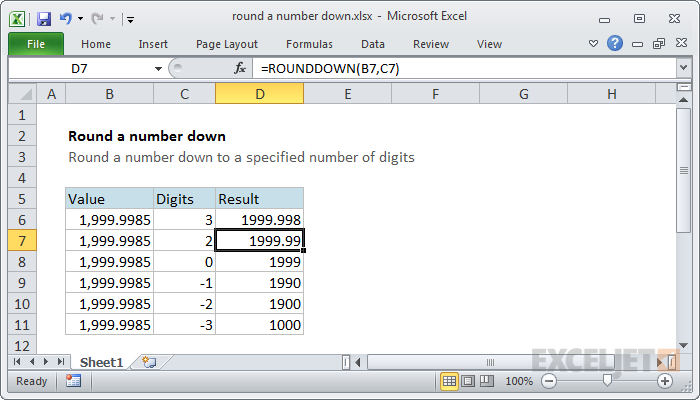The height and width of the screenshot is (400, 700).
Task: Click the vertical split box above scrollbar
Action: coord(683,87)
